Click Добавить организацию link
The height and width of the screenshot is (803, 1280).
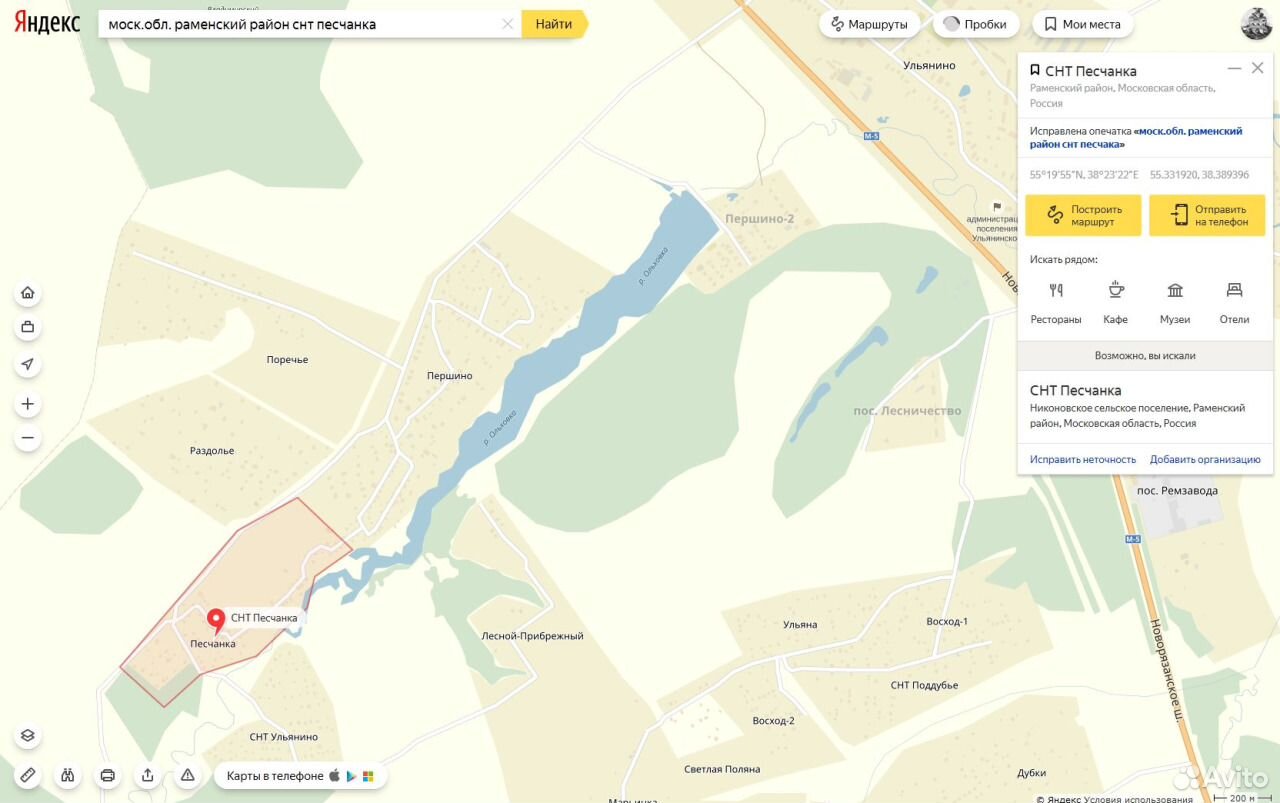(1205, 460)
